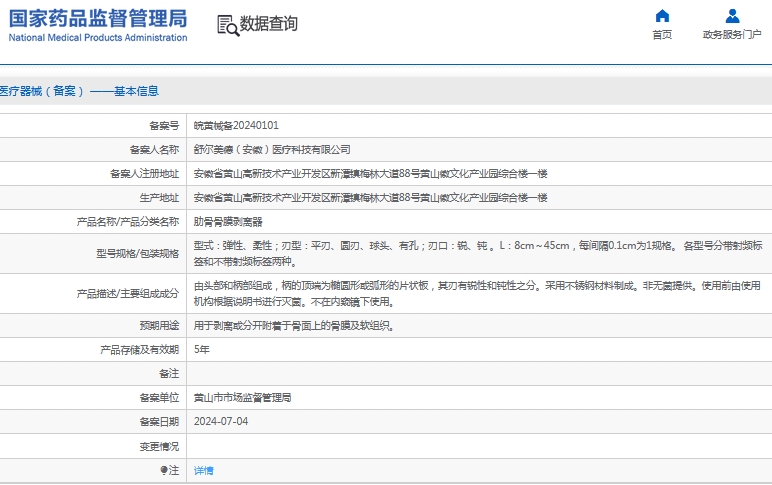
Task: Click the bullet icon beside 注
Action: 163,471
